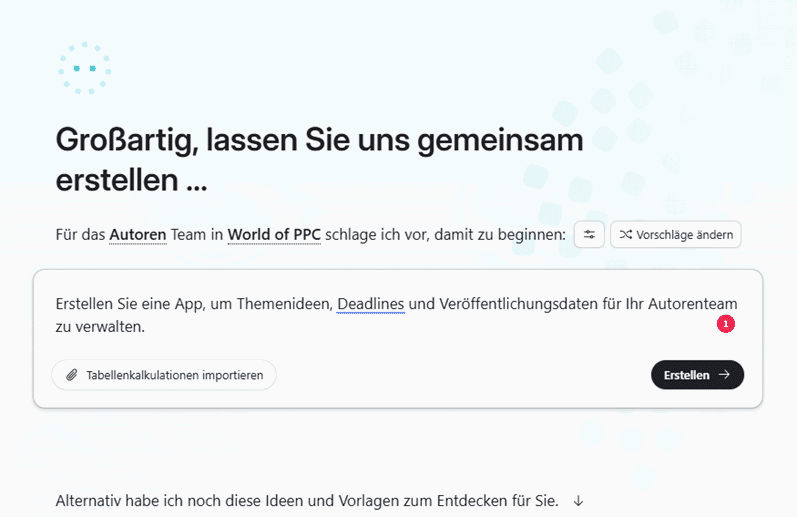Screen dimensions: 797x517
Task: Focus the app description prompt text field
Action: (400, 338)
